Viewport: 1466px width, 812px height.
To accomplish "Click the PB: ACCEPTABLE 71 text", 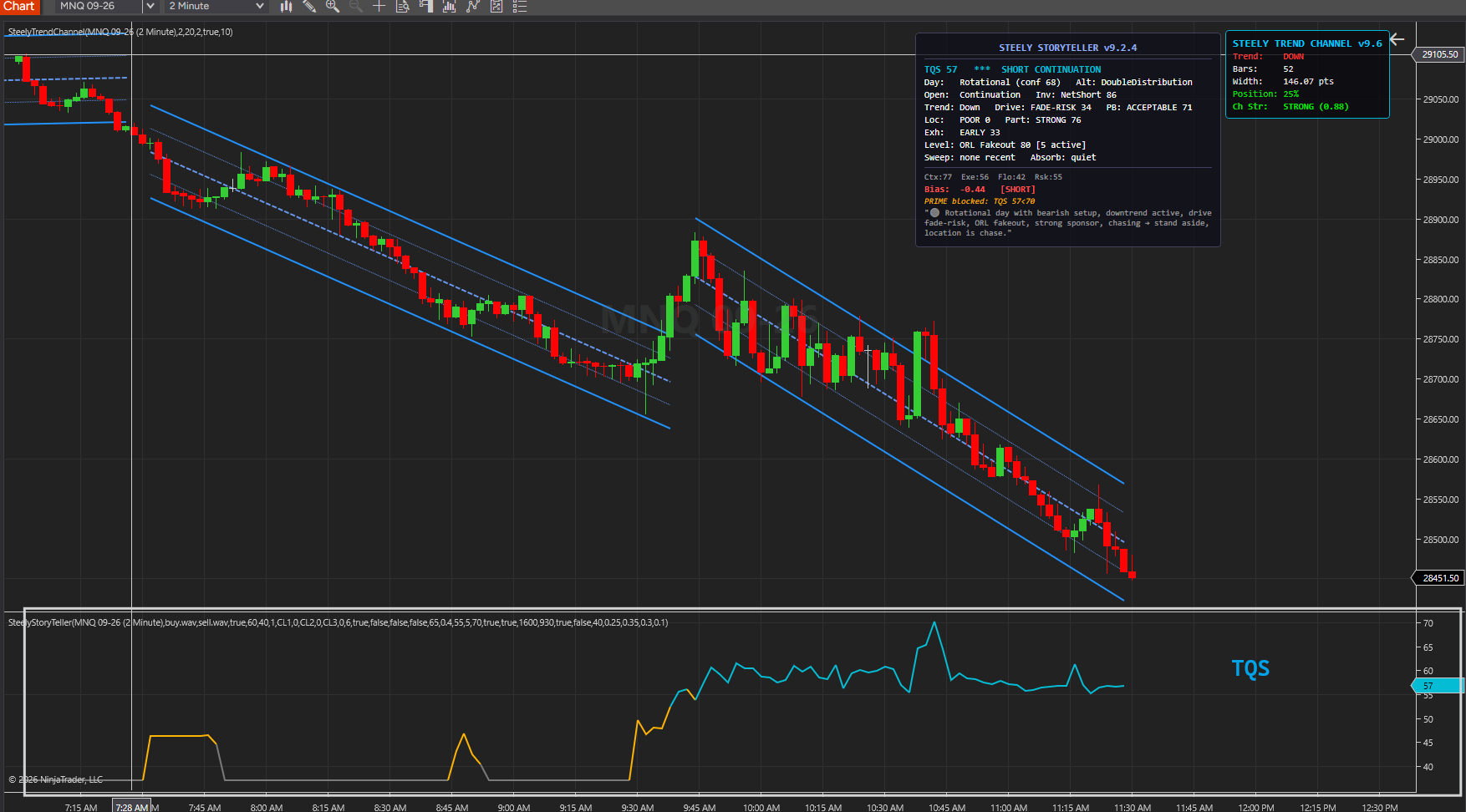I will pos(1149,107).
